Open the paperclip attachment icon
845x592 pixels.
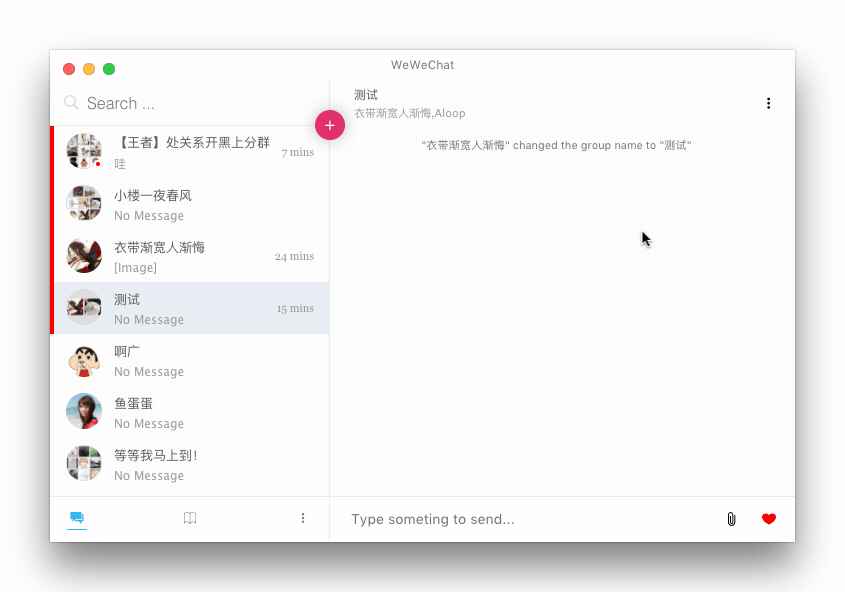(731, 519)
